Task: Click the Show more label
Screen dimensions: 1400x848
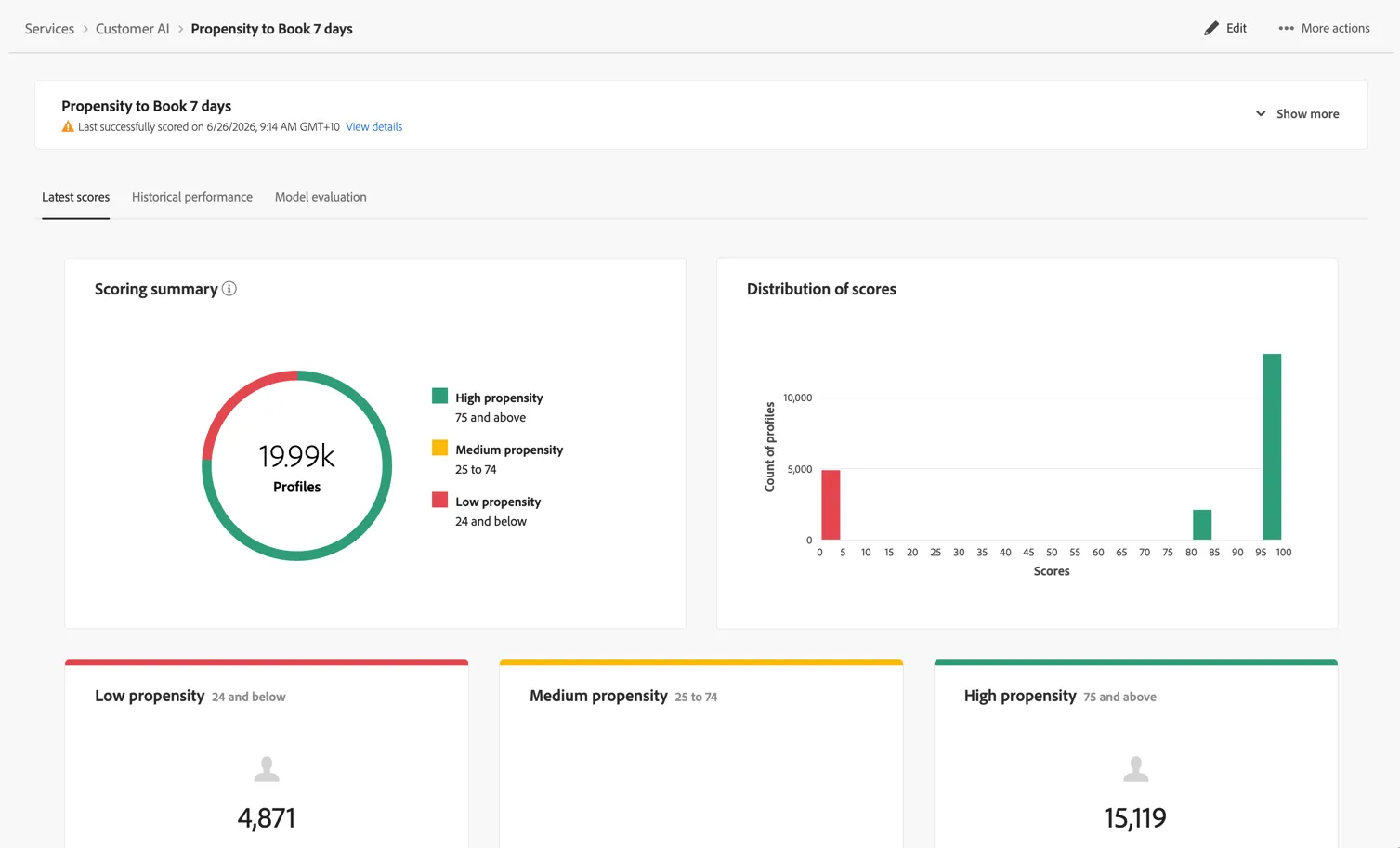Action: [1308, 114]
